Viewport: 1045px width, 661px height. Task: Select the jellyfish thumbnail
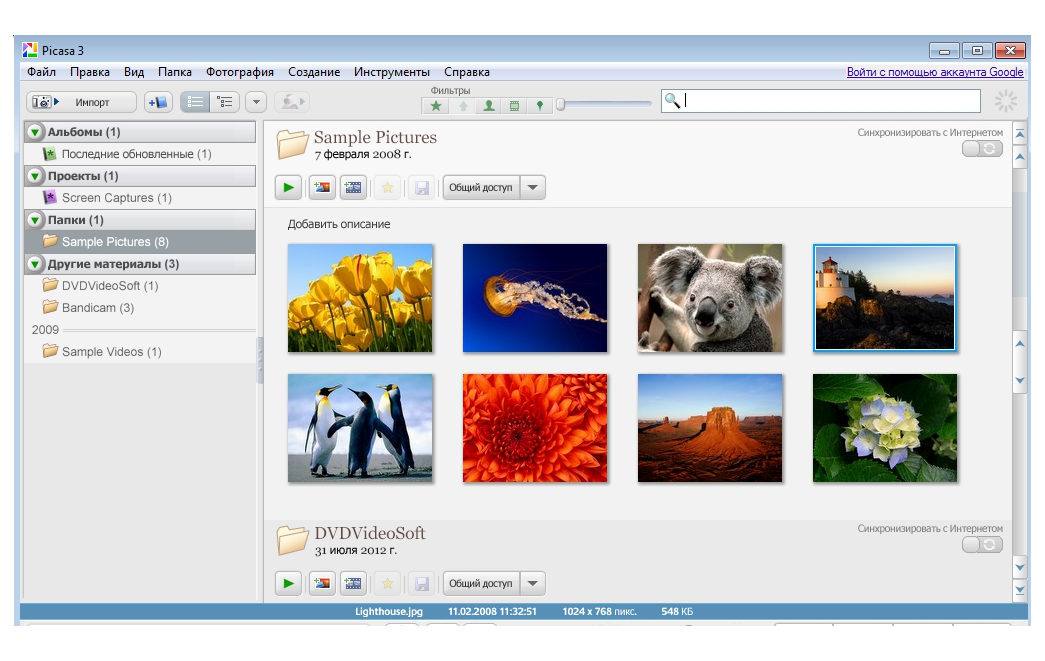click(535, 298)
